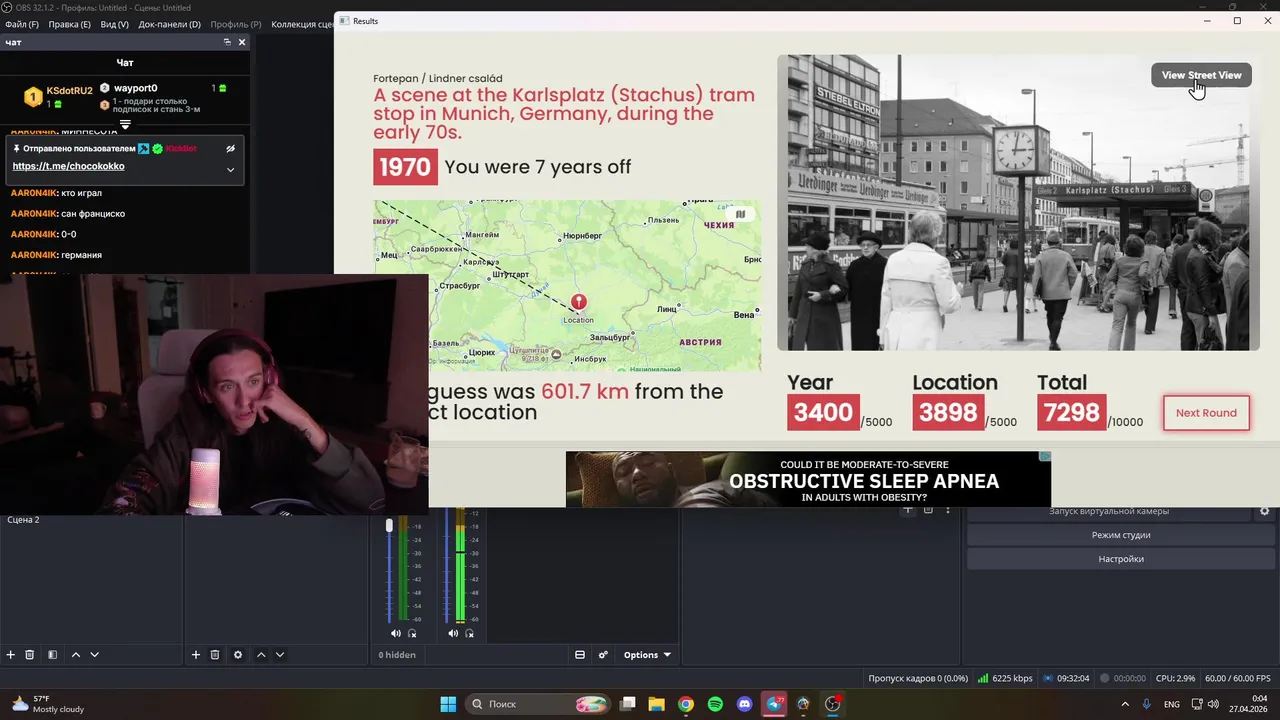Image resolution: width=1280 pixels, height=720 pixels.
Task: Mute first audio mixer channel speaker icon
Action: (x=396, y=633)
